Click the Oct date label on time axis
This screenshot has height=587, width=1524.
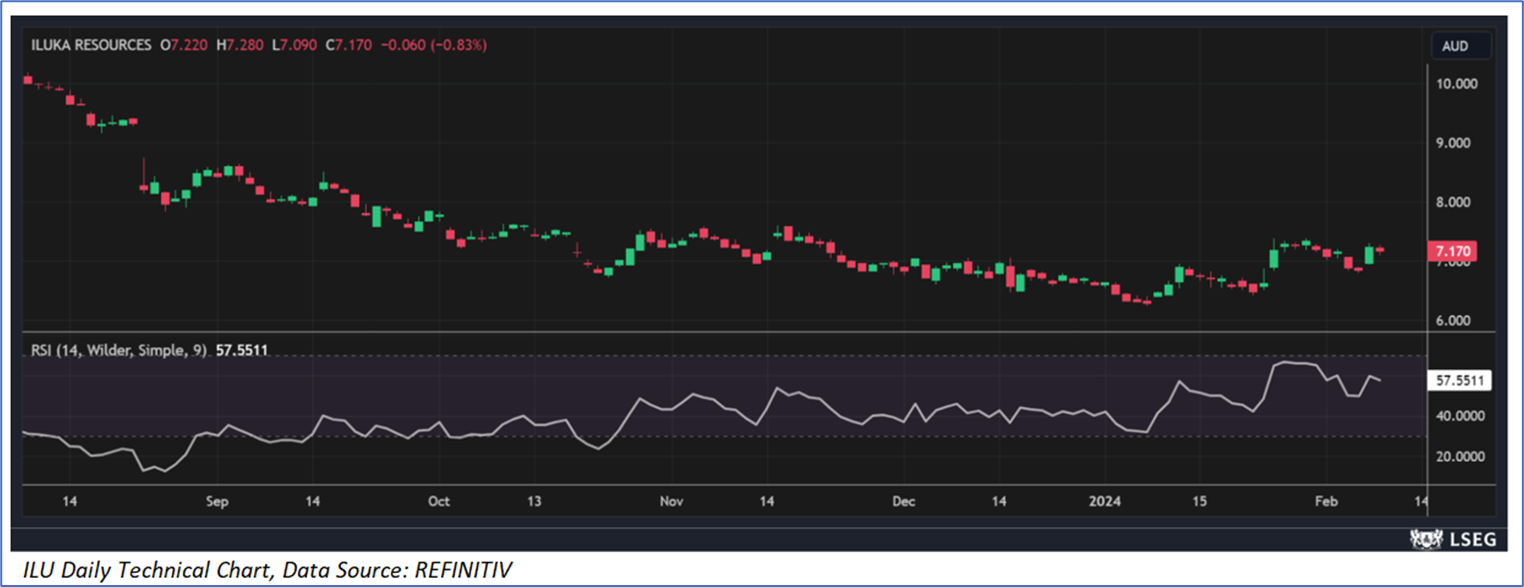[x=438, y=500]
